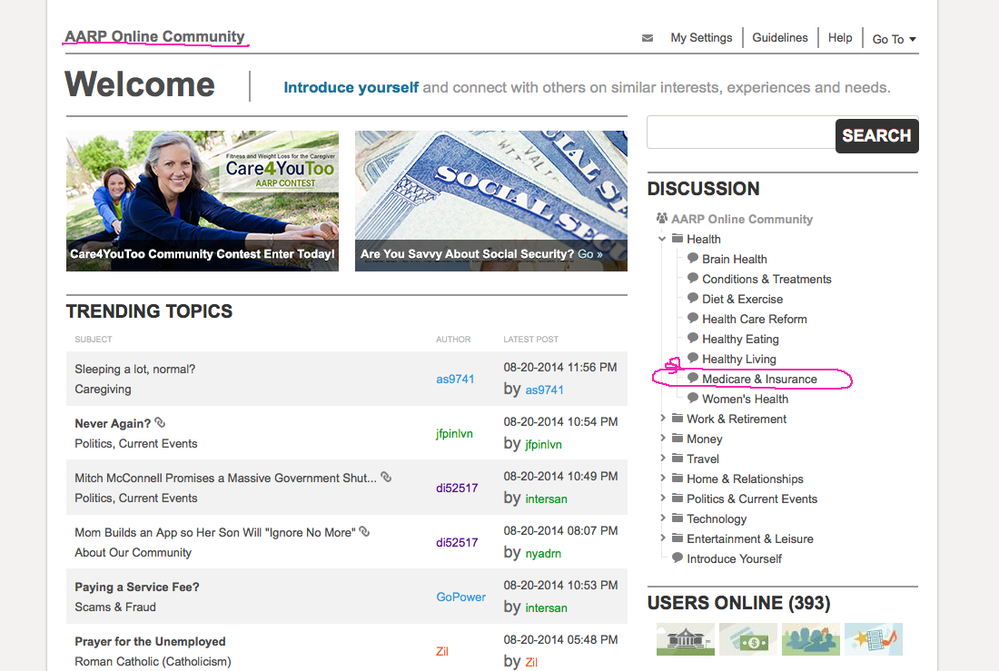Open the Guidelines page
Viewport: 999px width, 671px height.
780,37
